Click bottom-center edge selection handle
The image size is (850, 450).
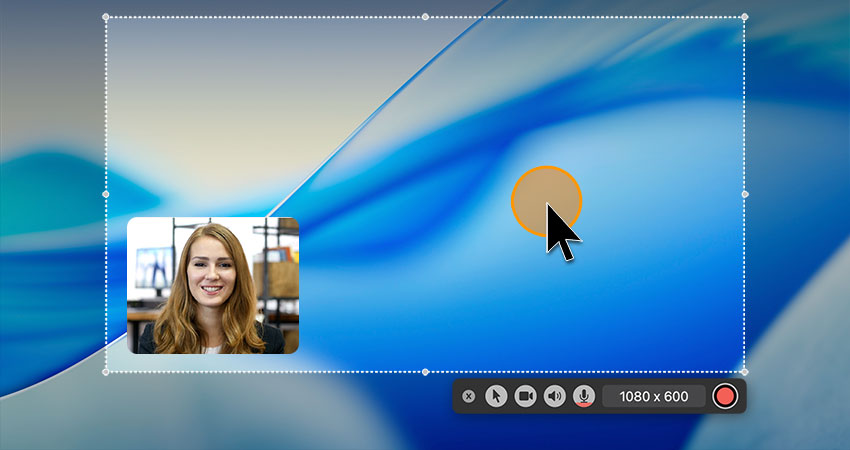(x=425, y=371)
